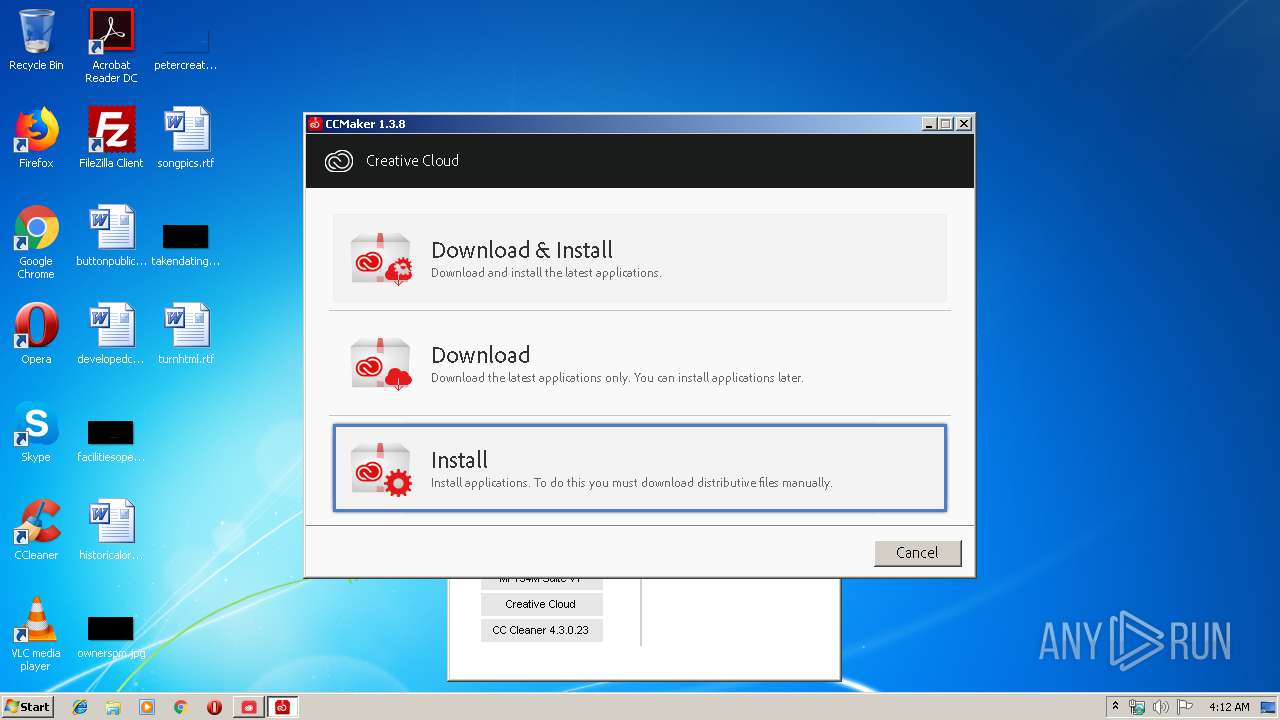Switch to first red Adobe taskbar window

[x=249, y=707]
